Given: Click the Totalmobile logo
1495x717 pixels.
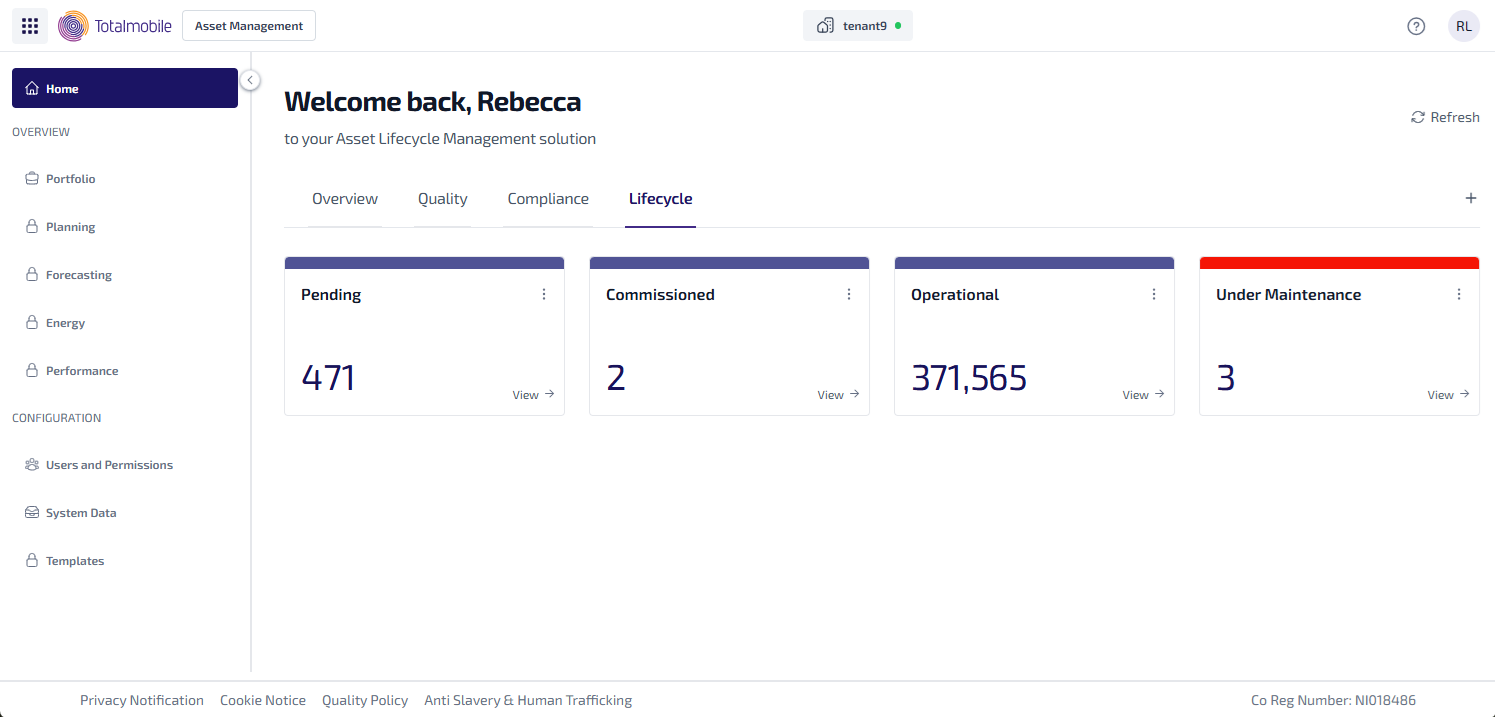Looking at the screenshot, I should point(115,26).
